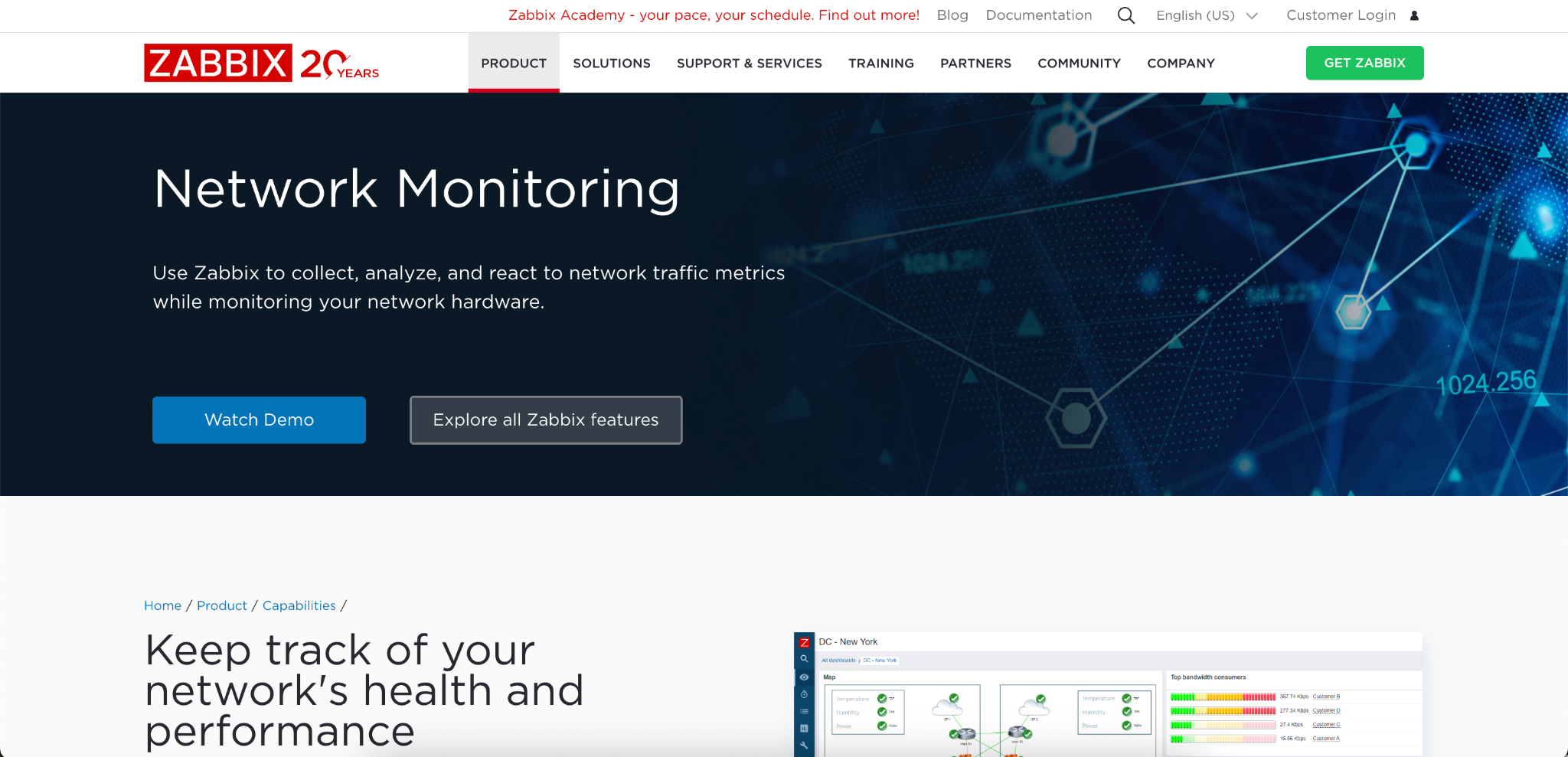1568x757 pixels.
Task: Open the Product menu tab
Action: pos(514,64)
